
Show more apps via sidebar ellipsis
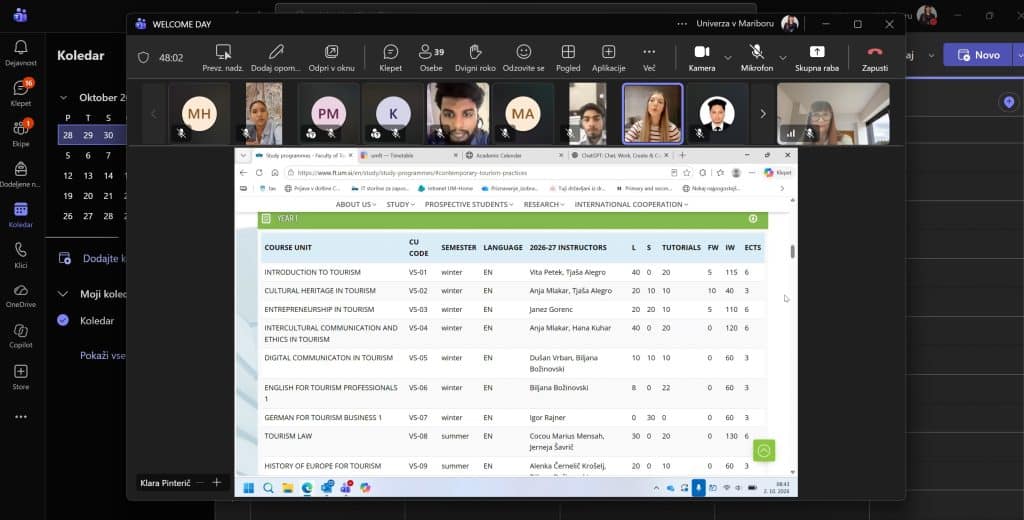point(20,417)
